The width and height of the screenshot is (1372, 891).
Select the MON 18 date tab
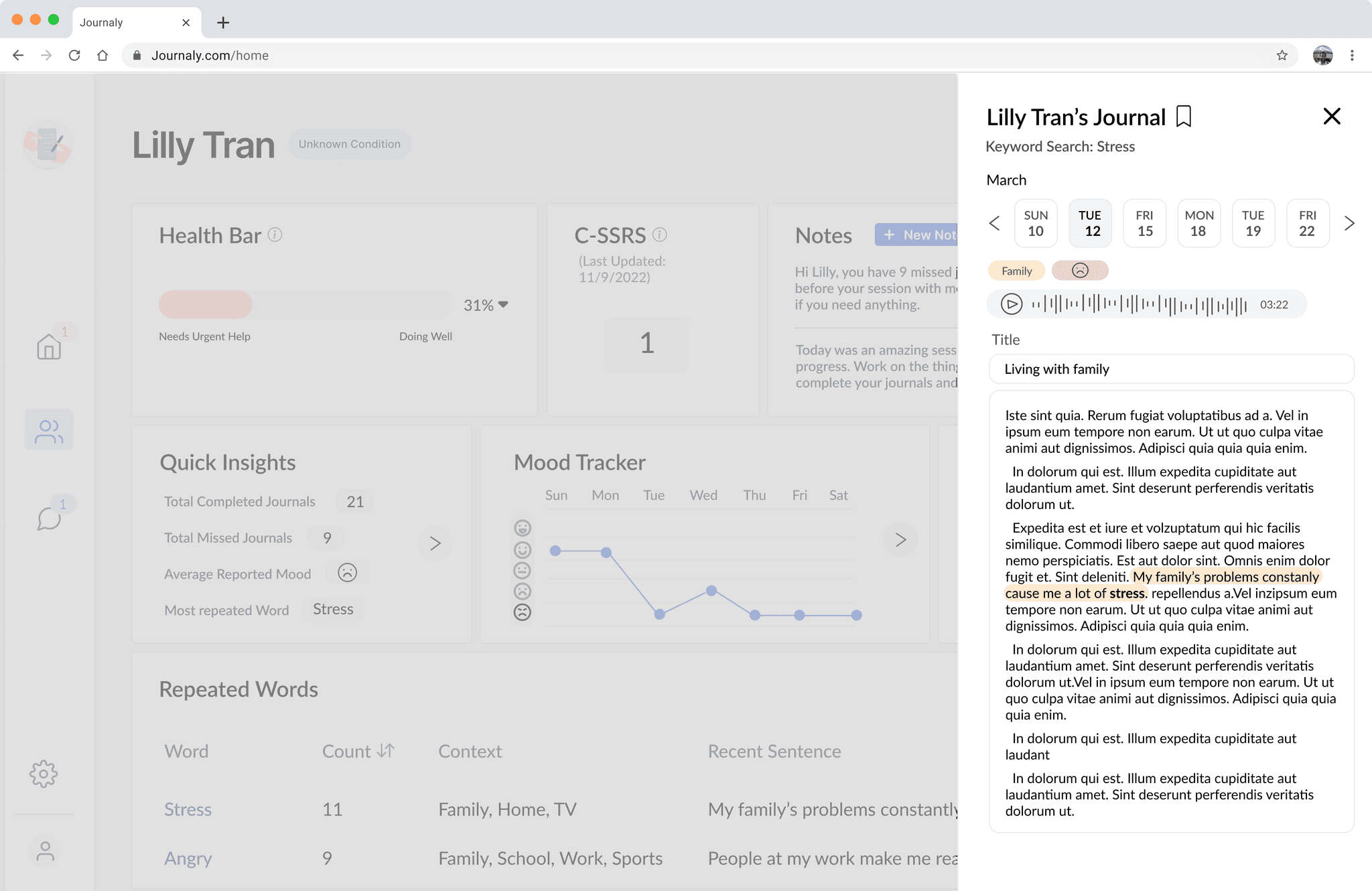pyautogui.click(x=1198, y=223)
